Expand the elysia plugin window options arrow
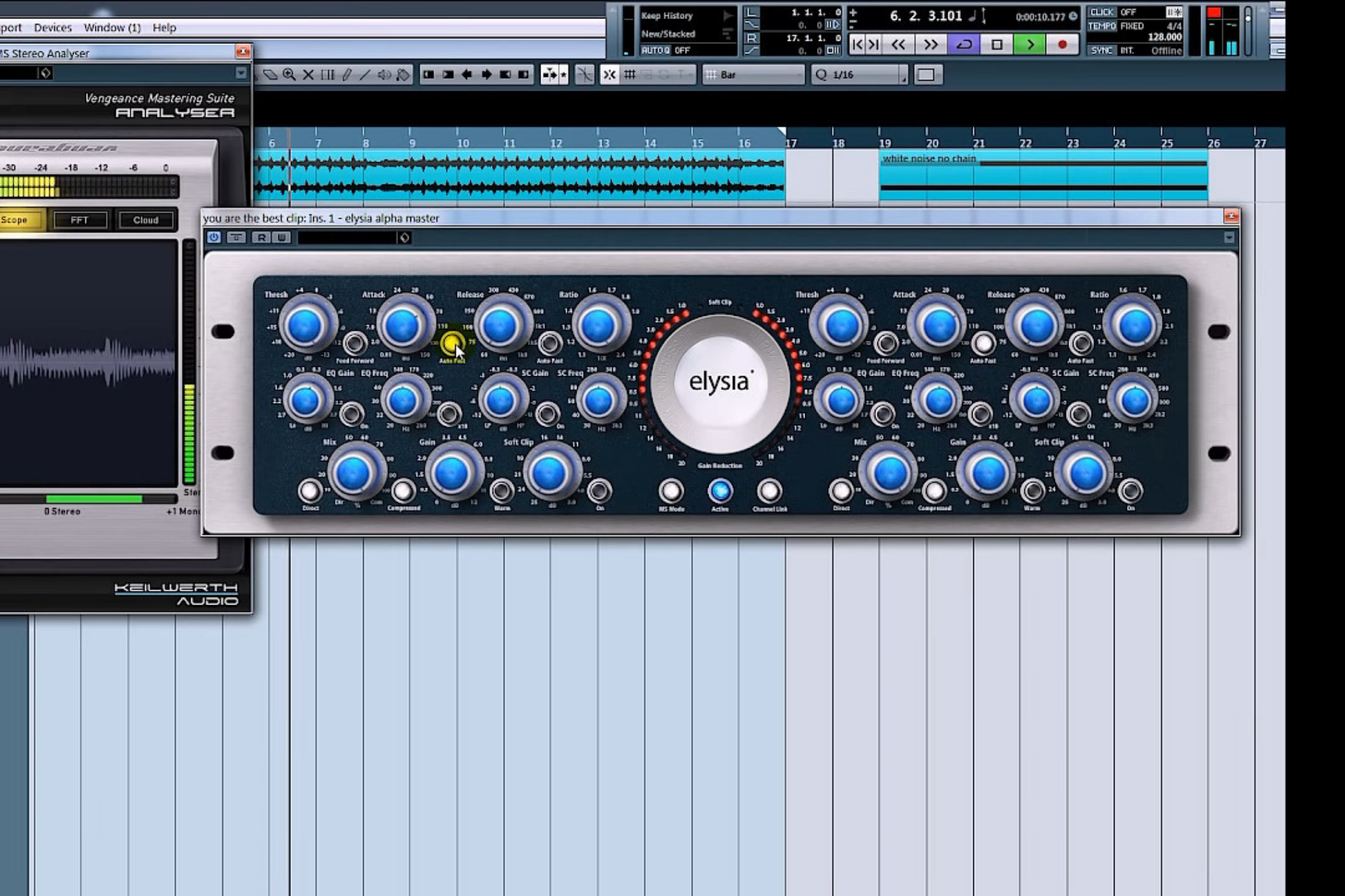 (1229, 238)
